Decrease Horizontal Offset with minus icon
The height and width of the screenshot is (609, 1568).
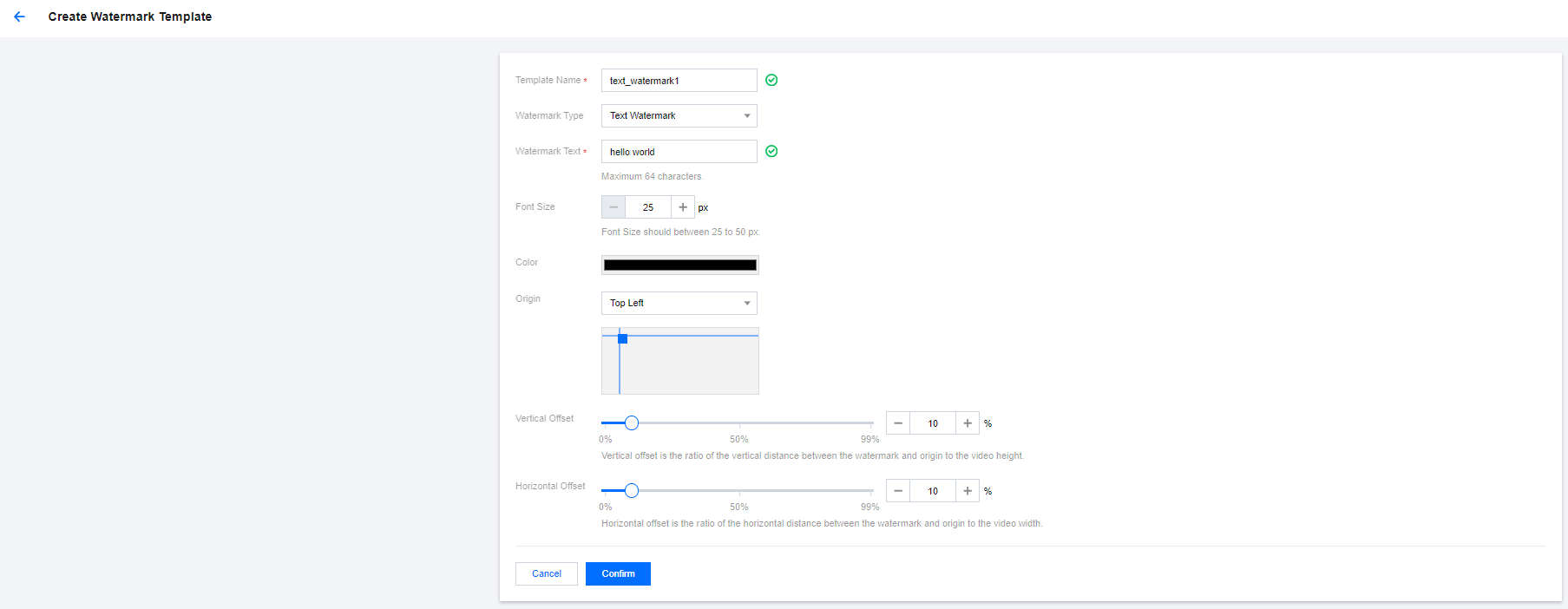(898, 491)
